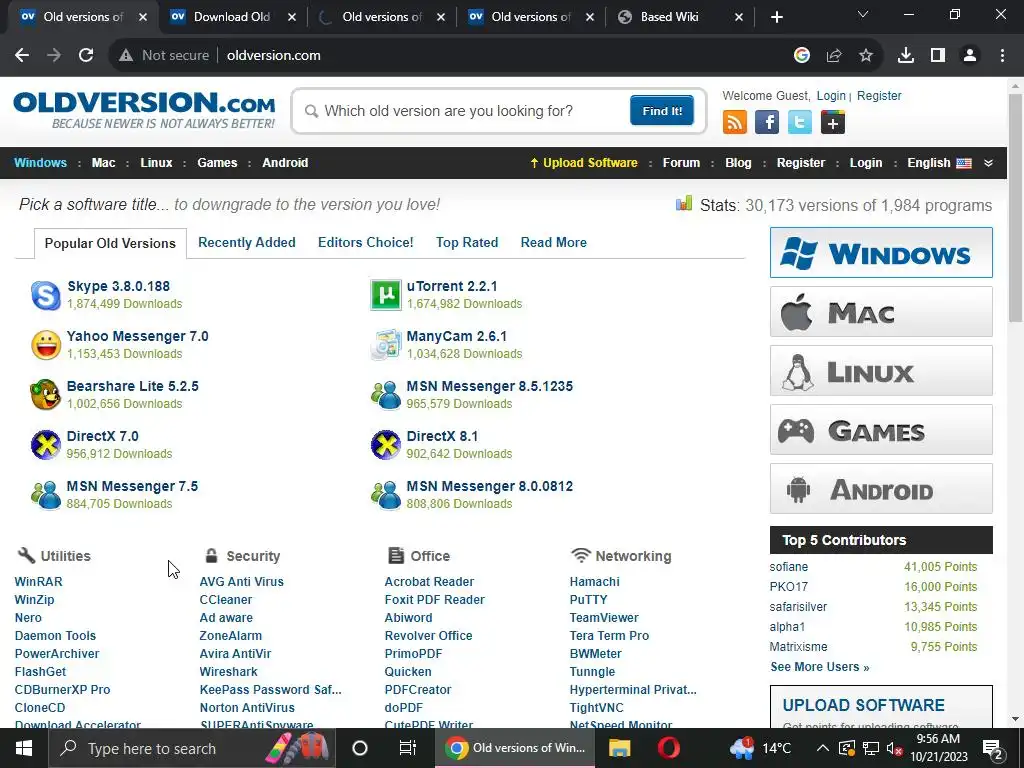Open File Explorer from taskbar

(619, 748)
